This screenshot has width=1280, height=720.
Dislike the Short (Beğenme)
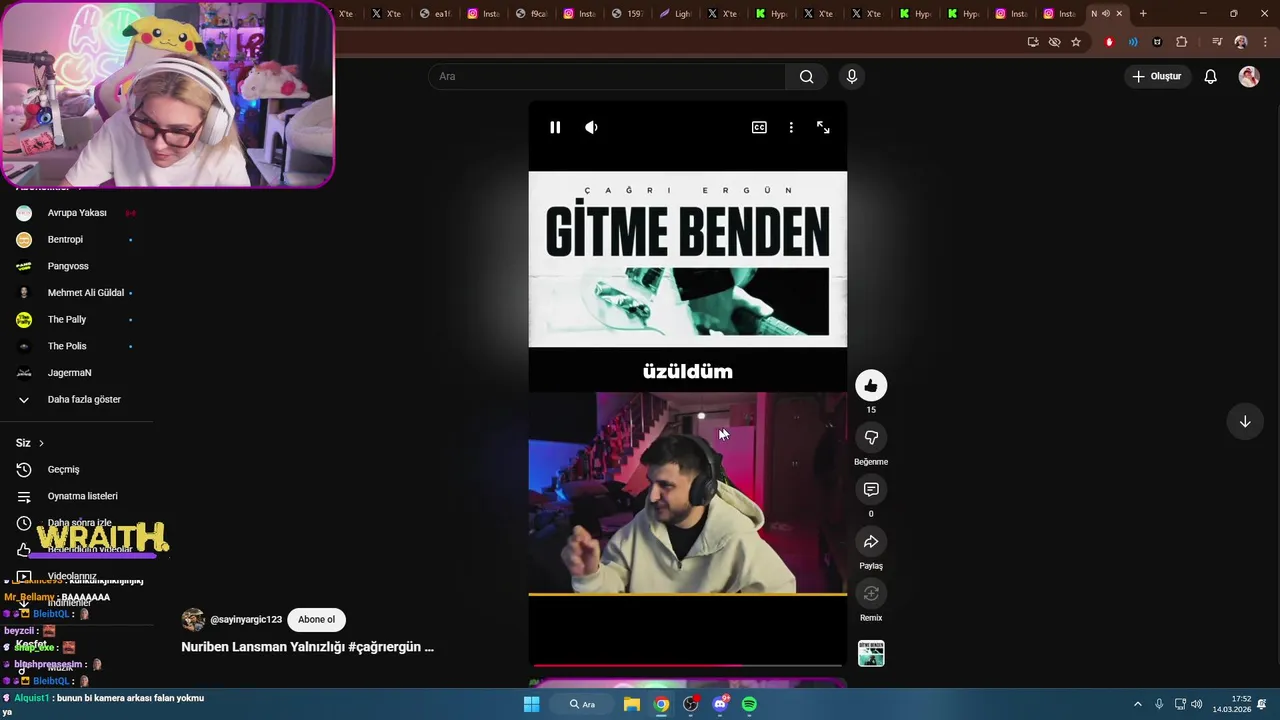(871, 437)
